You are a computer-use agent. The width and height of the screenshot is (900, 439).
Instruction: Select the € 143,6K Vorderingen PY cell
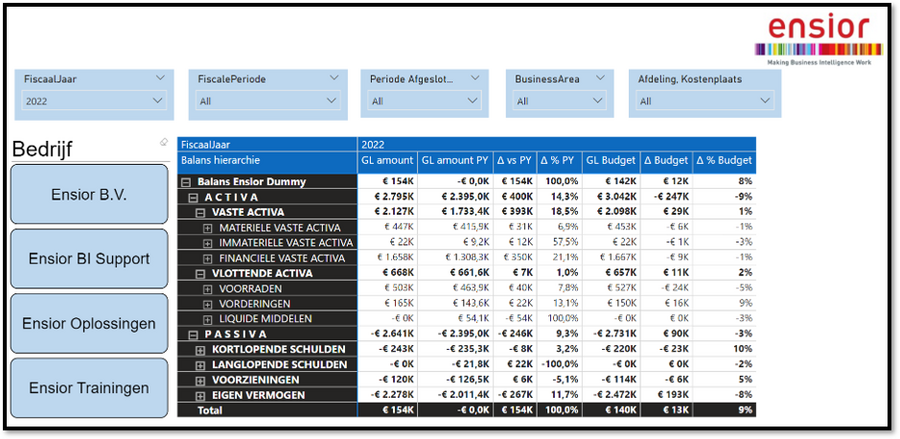[455, 304]
